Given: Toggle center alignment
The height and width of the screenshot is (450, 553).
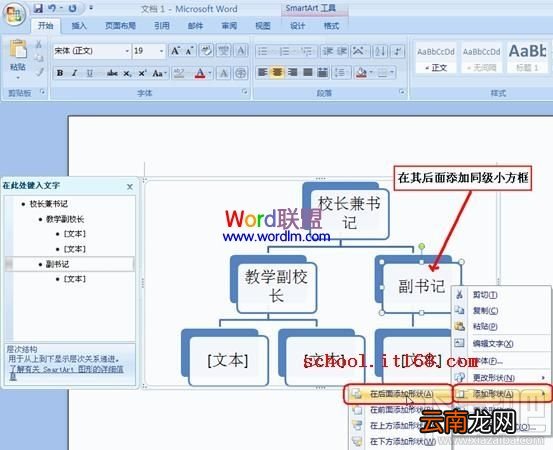Looking at the screenshot, I should [278, 73].
